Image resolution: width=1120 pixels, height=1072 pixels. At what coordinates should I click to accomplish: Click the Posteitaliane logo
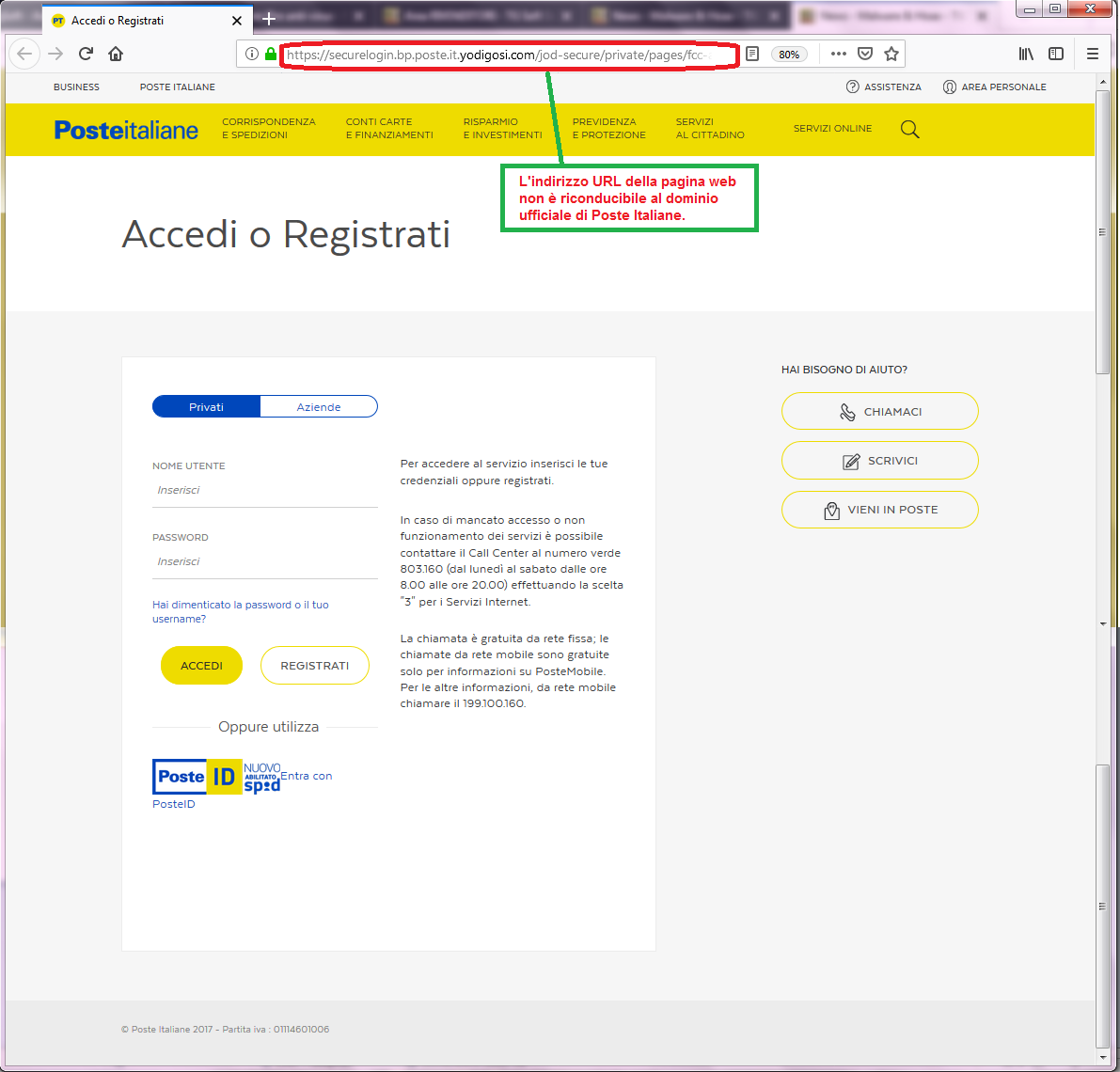tap(126, 130)
